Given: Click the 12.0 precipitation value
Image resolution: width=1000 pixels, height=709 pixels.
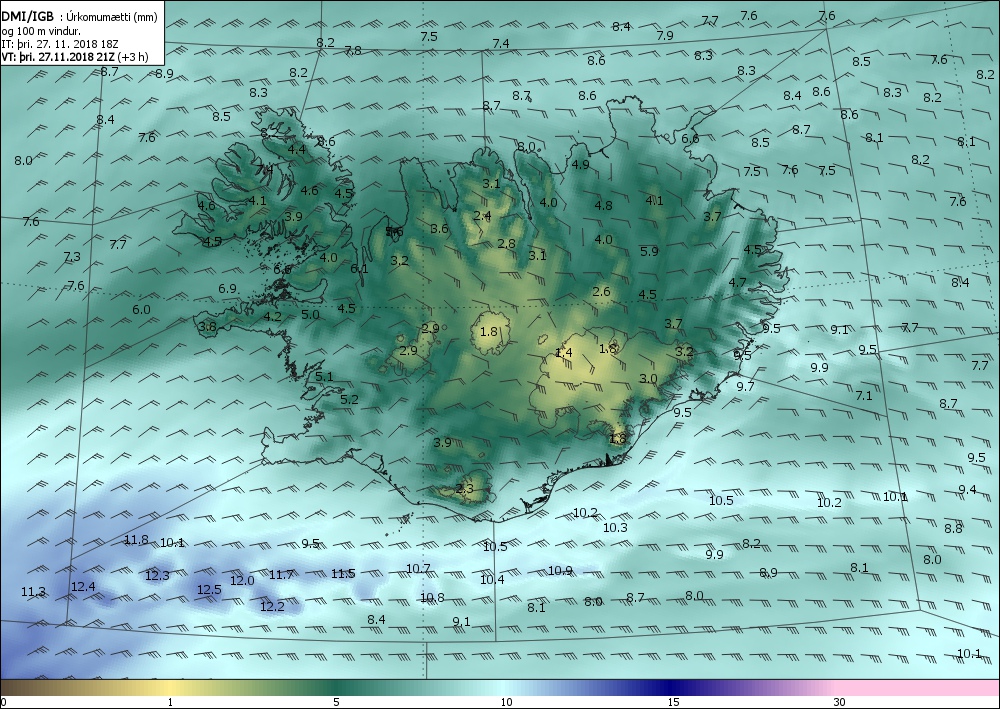Looking at the screenshot, I should click(x=242, y=581).
